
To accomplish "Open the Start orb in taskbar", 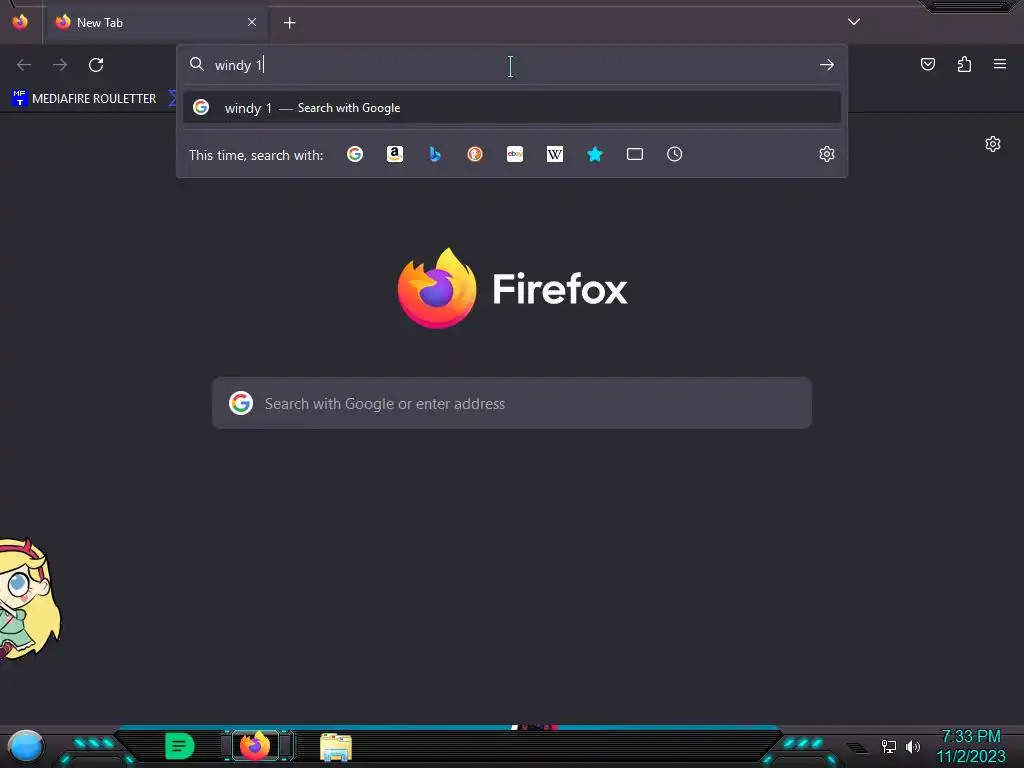I will tap(25, 746).
